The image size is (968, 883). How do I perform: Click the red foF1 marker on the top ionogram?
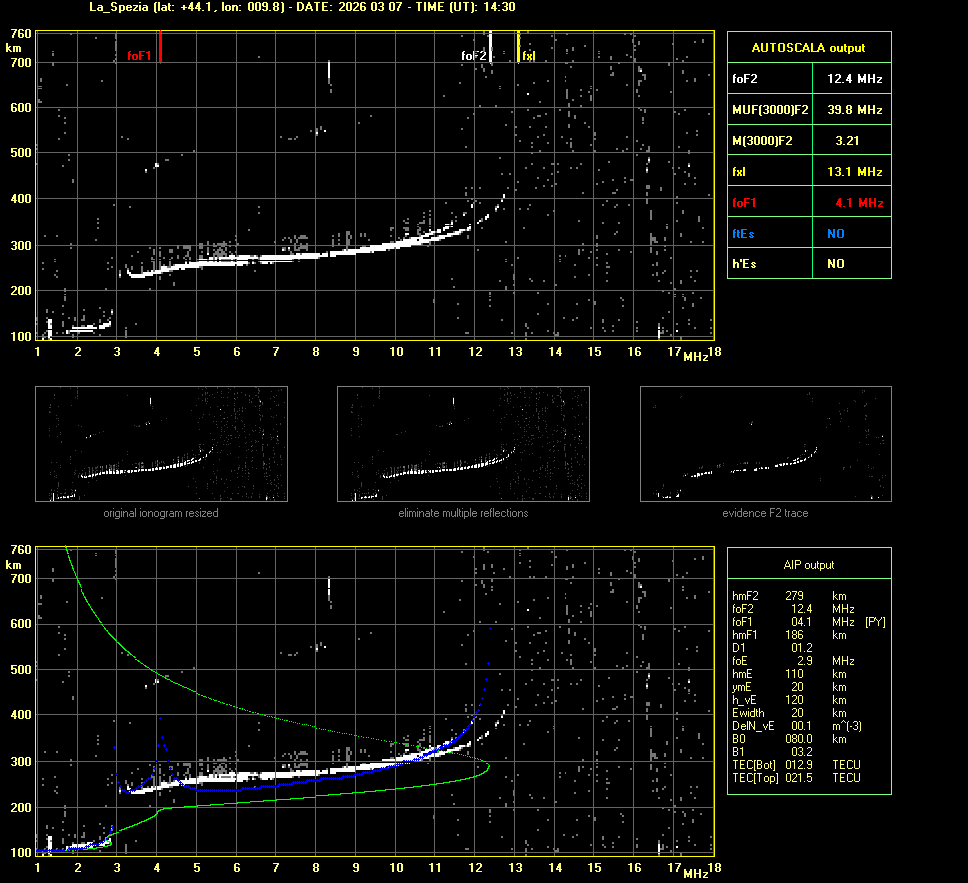click(160, 47)
